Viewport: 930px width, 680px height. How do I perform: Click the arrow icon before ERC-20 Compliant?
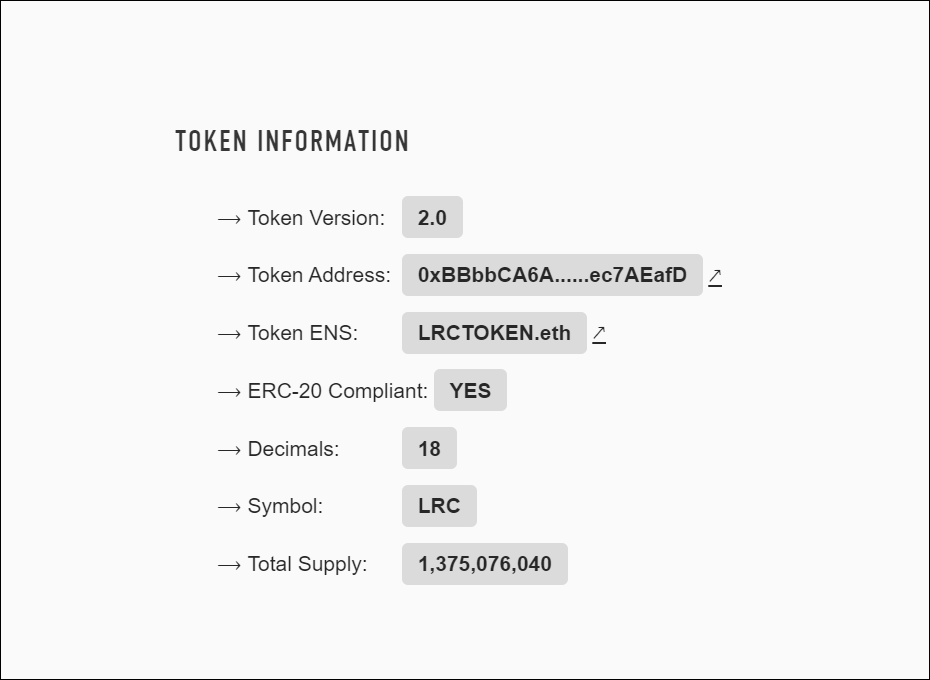pos(228,391)
